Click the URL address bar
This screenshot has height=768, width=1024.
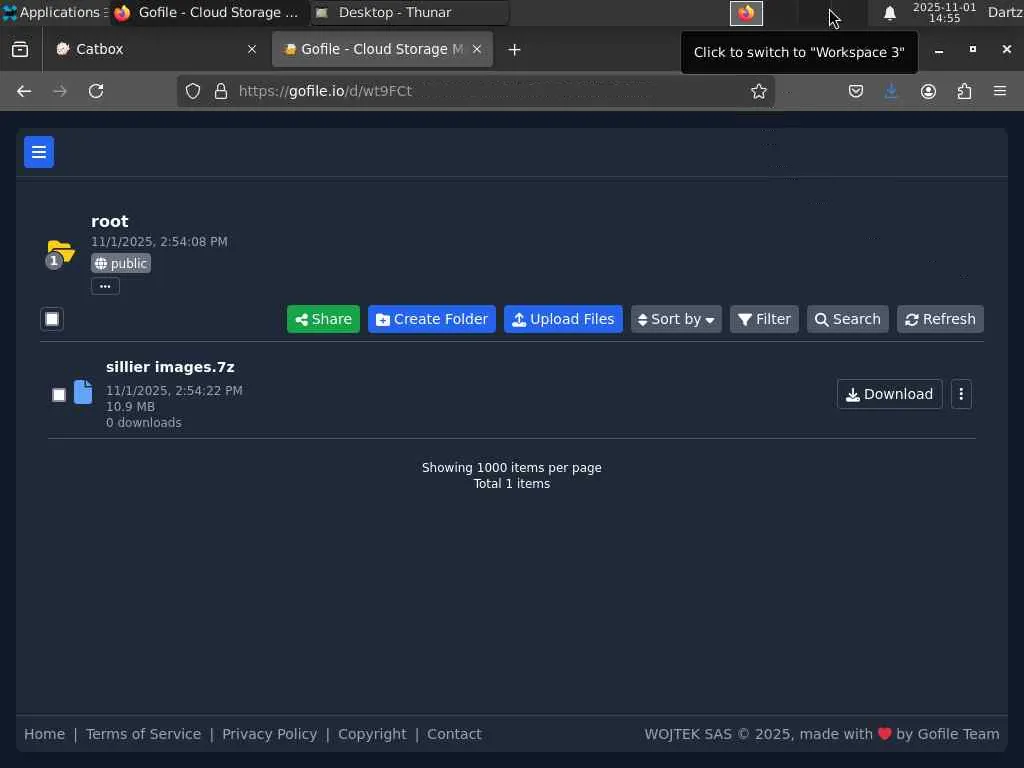[x=476, y=91]
